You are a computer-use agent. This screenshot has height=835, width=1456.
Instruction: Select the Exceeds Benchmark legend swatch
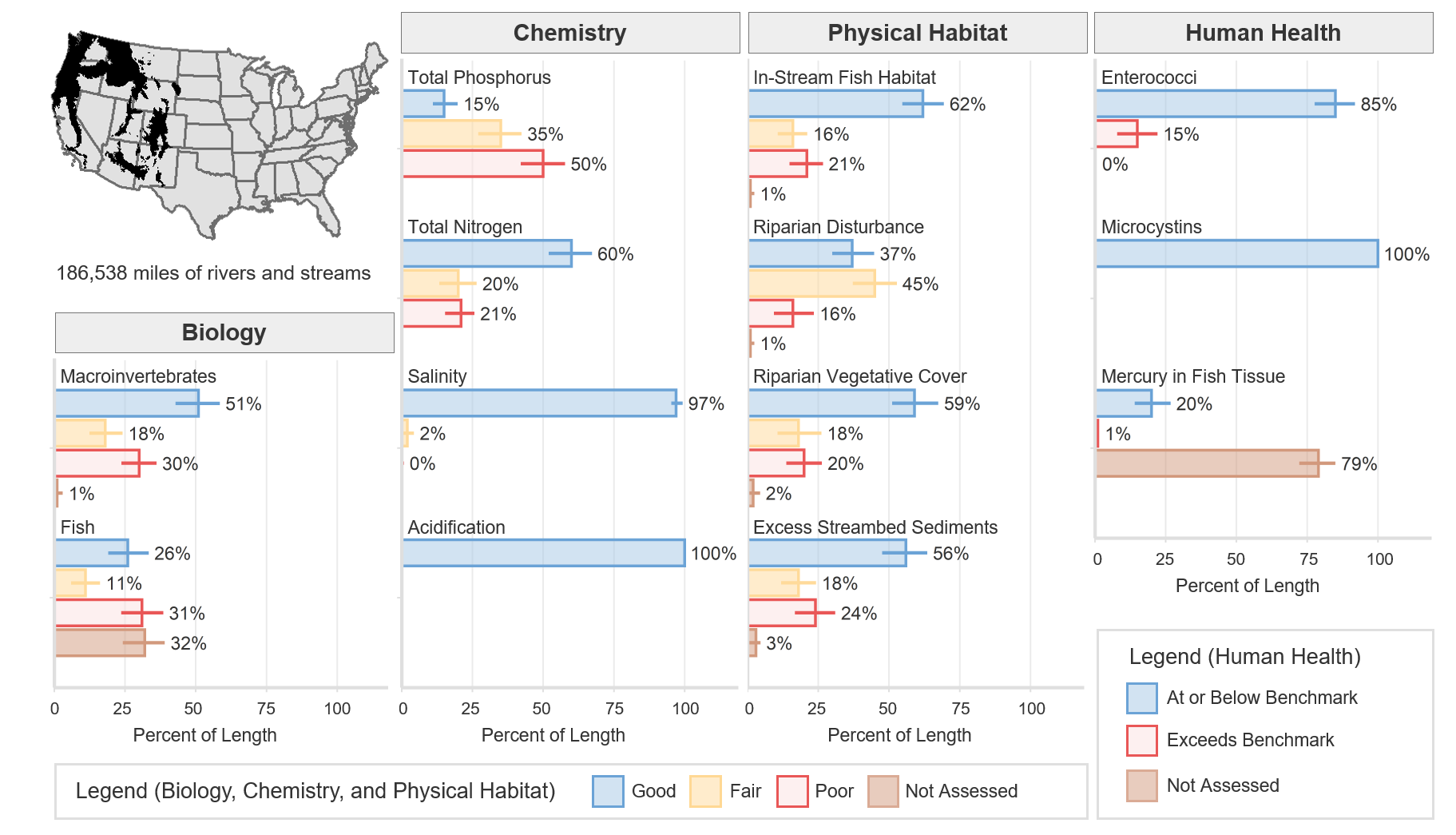(x=1141, y=740)
